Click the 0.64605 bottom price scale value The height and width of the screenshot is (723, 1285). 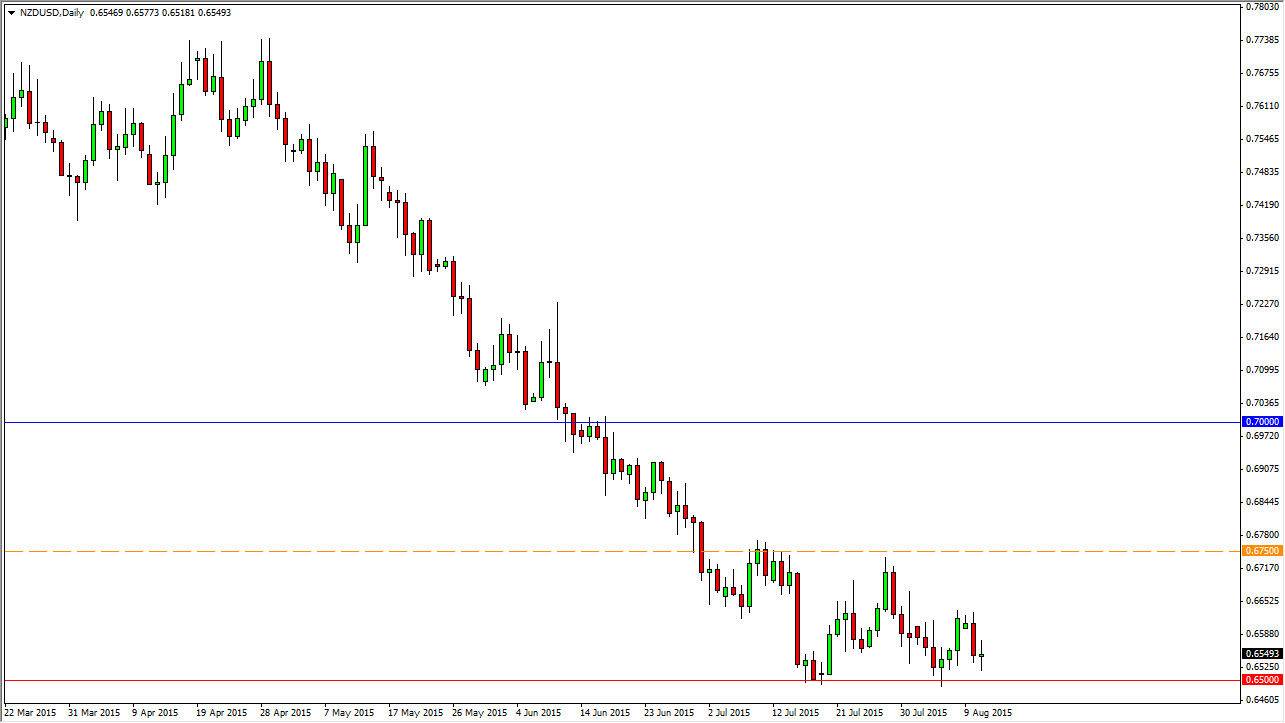(1263, 699)
